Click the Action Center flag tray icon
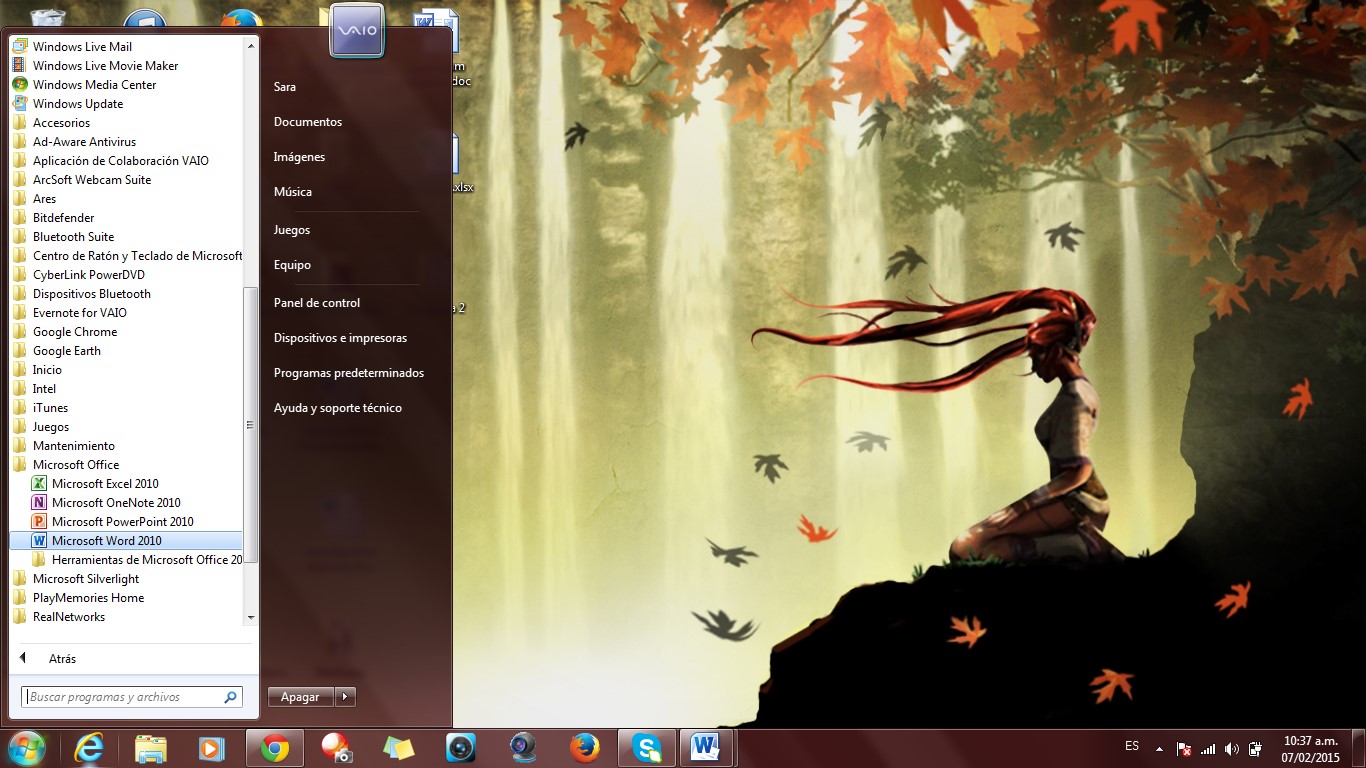This screenshot has height=768, width=1366. point(1184,748)
